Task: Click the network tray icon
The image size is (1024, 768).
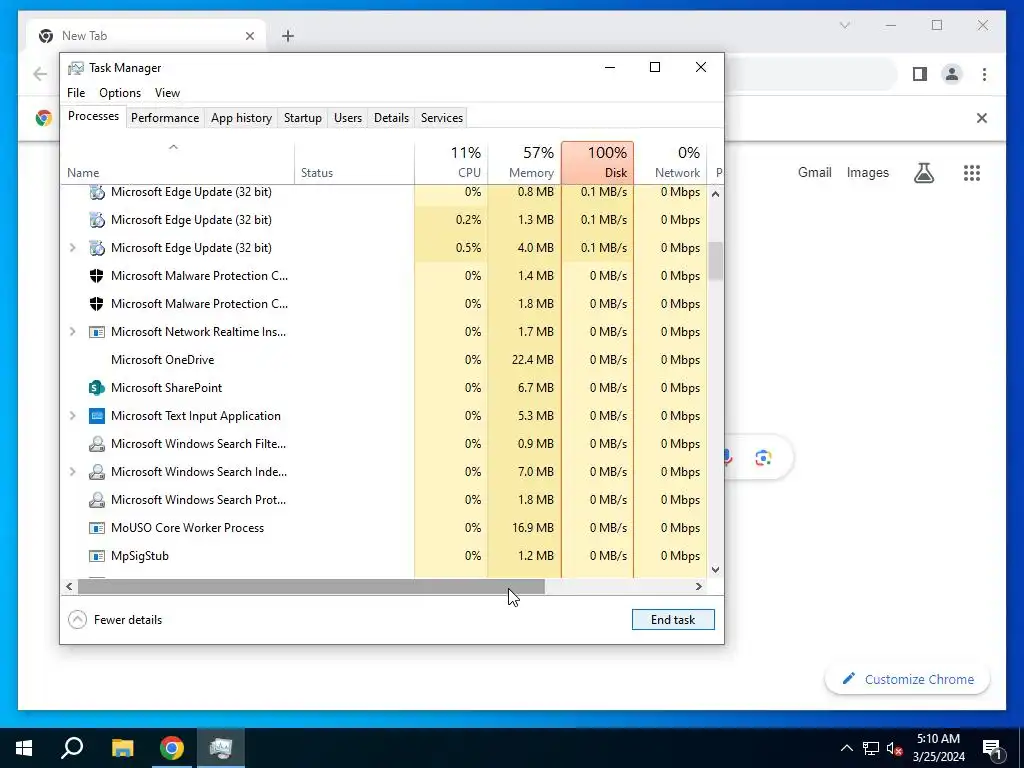Action: 871,748
